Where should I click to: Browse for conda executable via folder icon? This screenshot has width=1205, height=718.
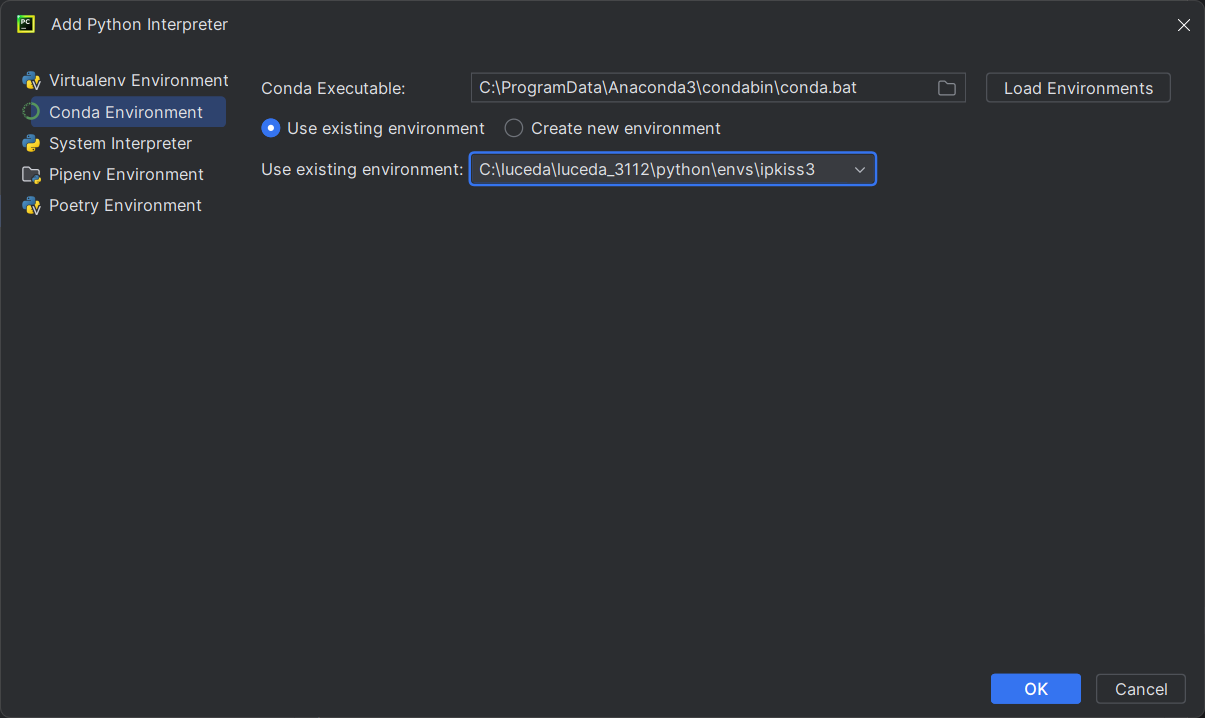946,88
